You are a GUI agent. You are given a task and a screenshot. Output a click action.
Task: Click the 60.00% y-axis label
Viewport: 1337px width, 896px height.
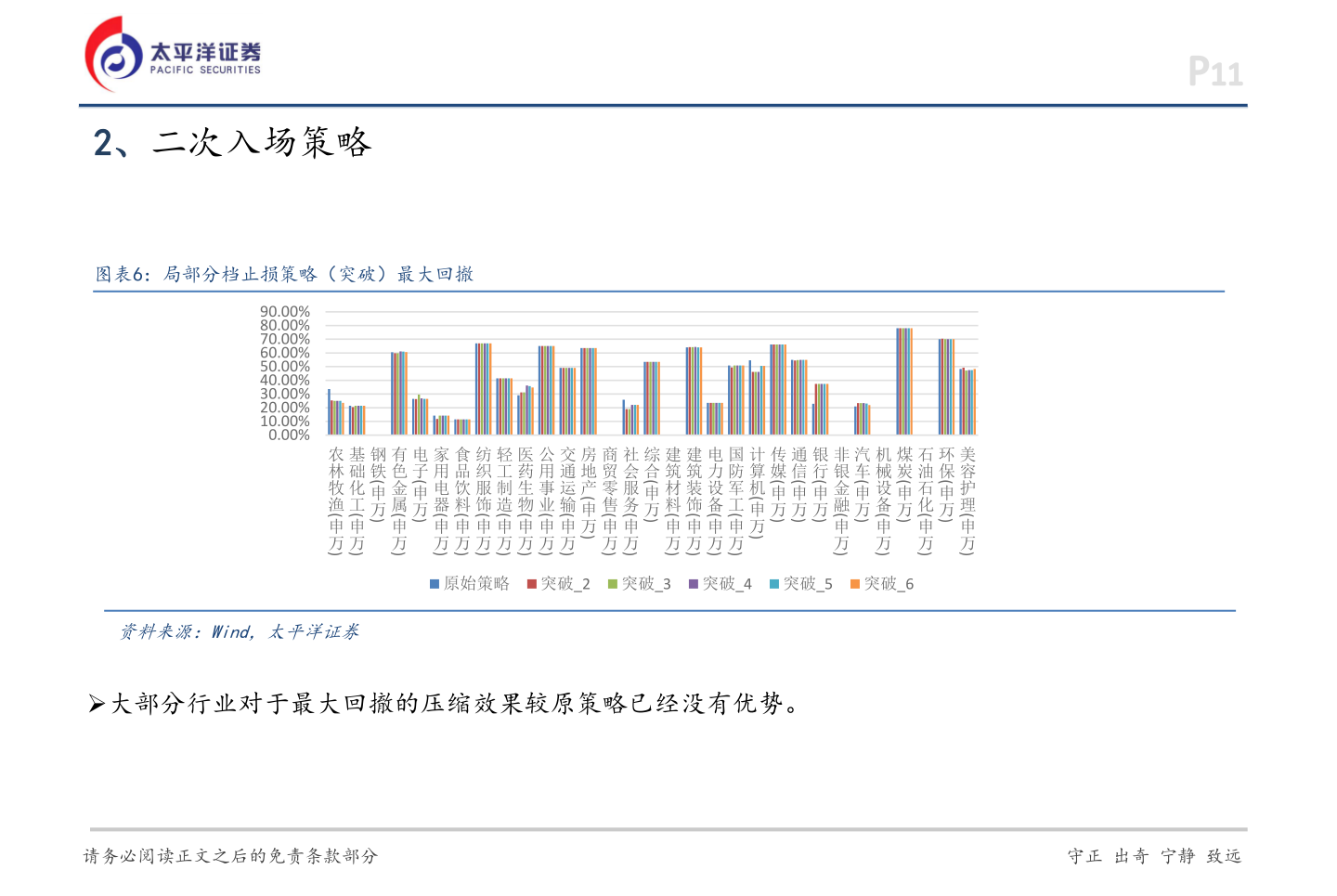point(285,353)
